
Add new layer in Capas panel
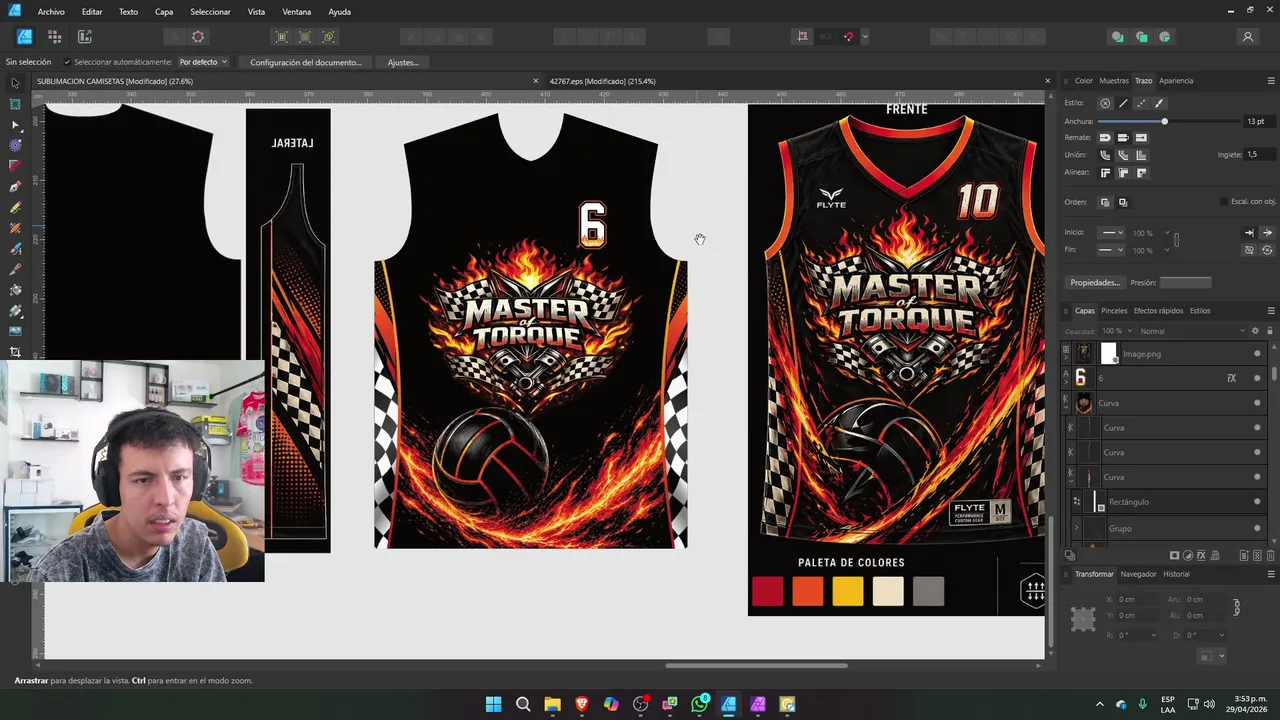click(x=1244, y=555)
